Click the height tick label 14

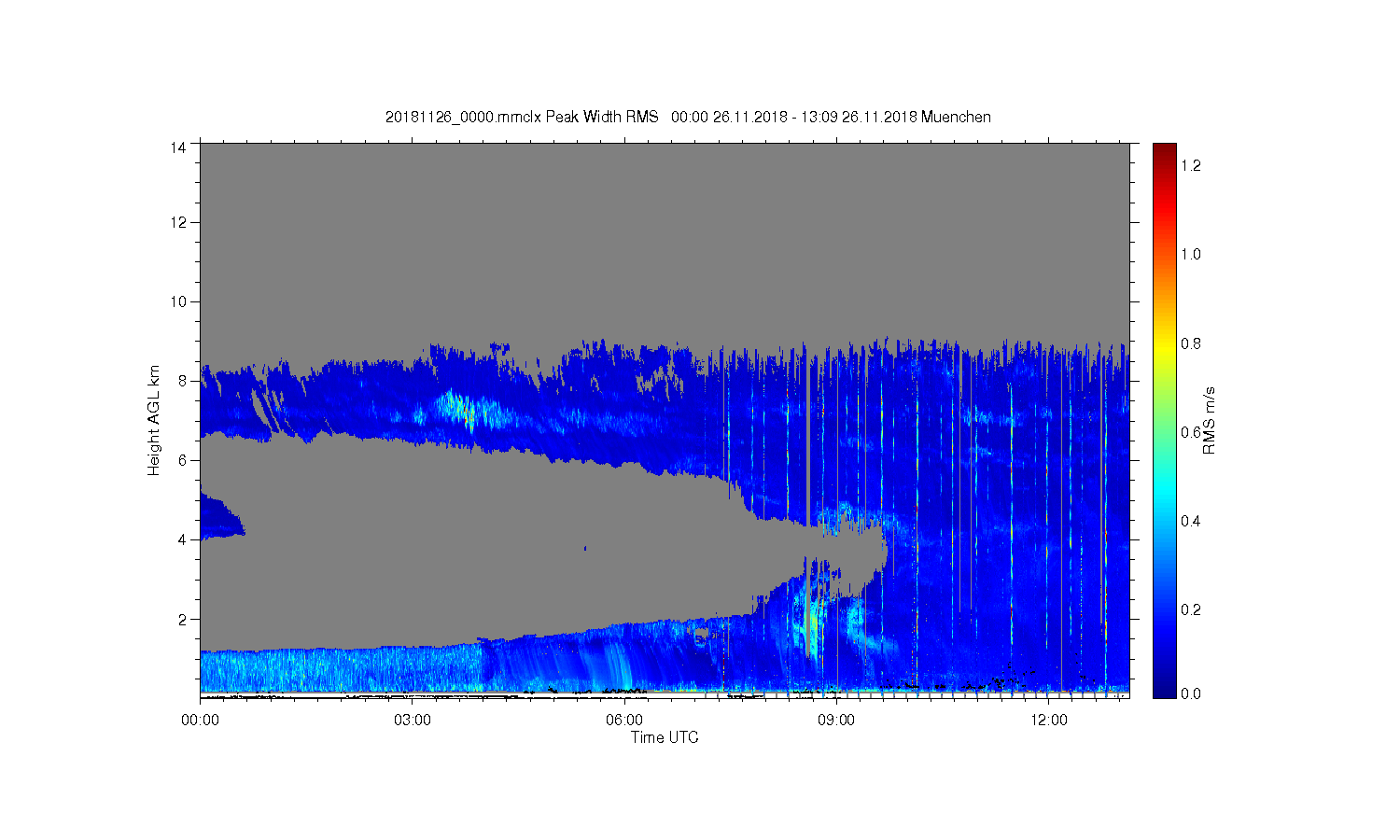coord(178,147)
